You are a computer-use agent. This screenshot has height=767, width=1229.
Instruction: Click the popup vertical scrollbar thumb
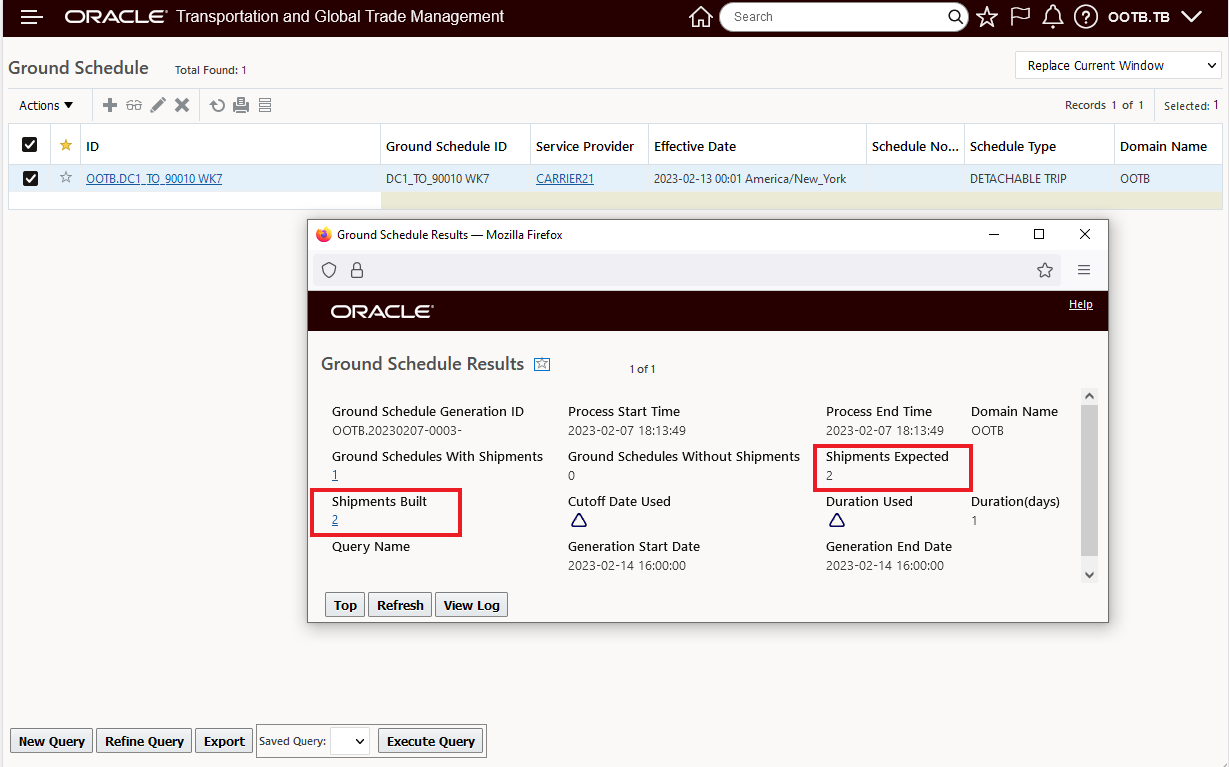click(x=1090, y=480)
